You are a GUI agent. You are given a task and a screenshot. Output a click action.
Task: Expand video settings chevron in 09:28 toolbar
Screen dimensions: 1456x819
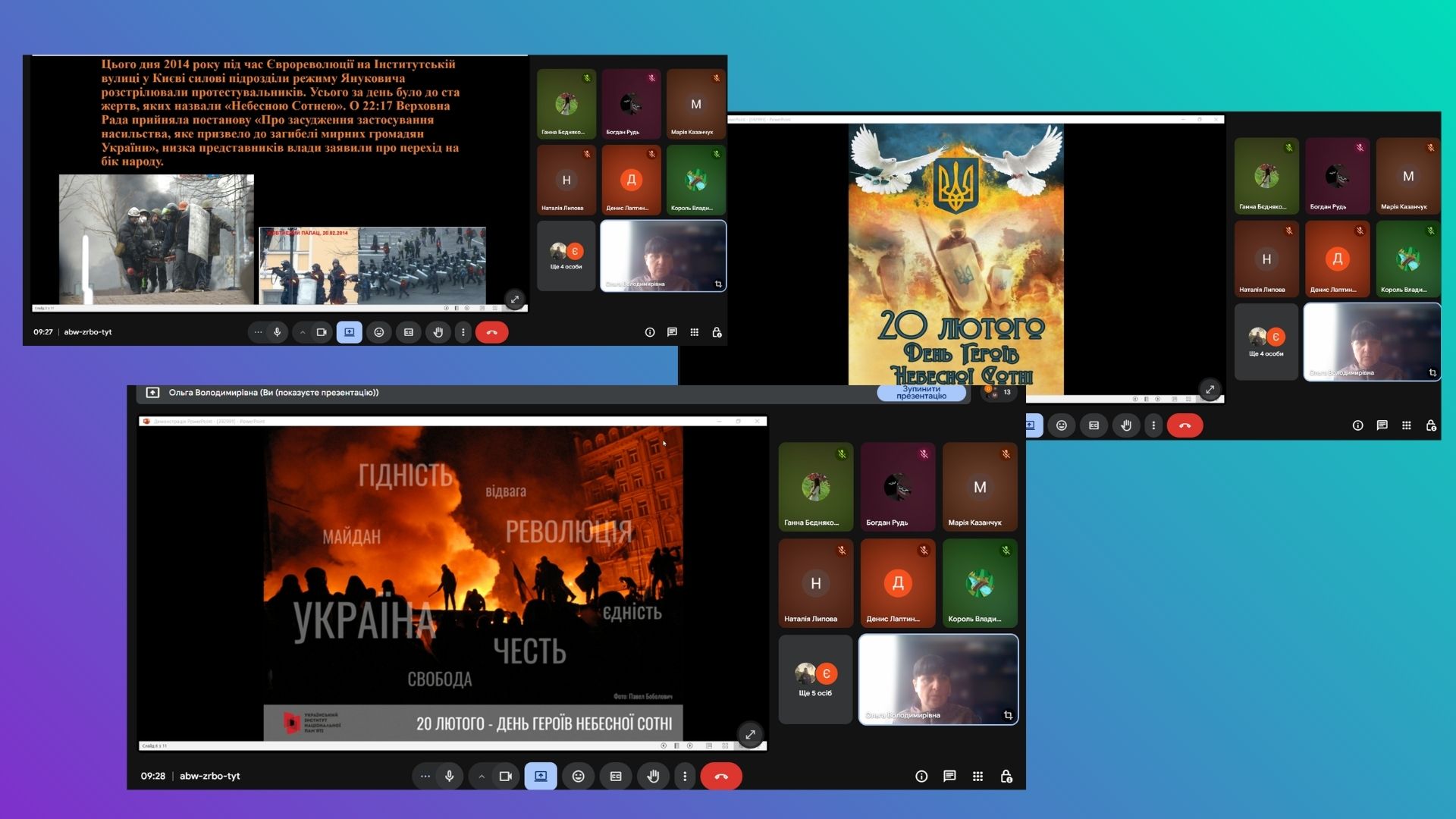point(482,776)
